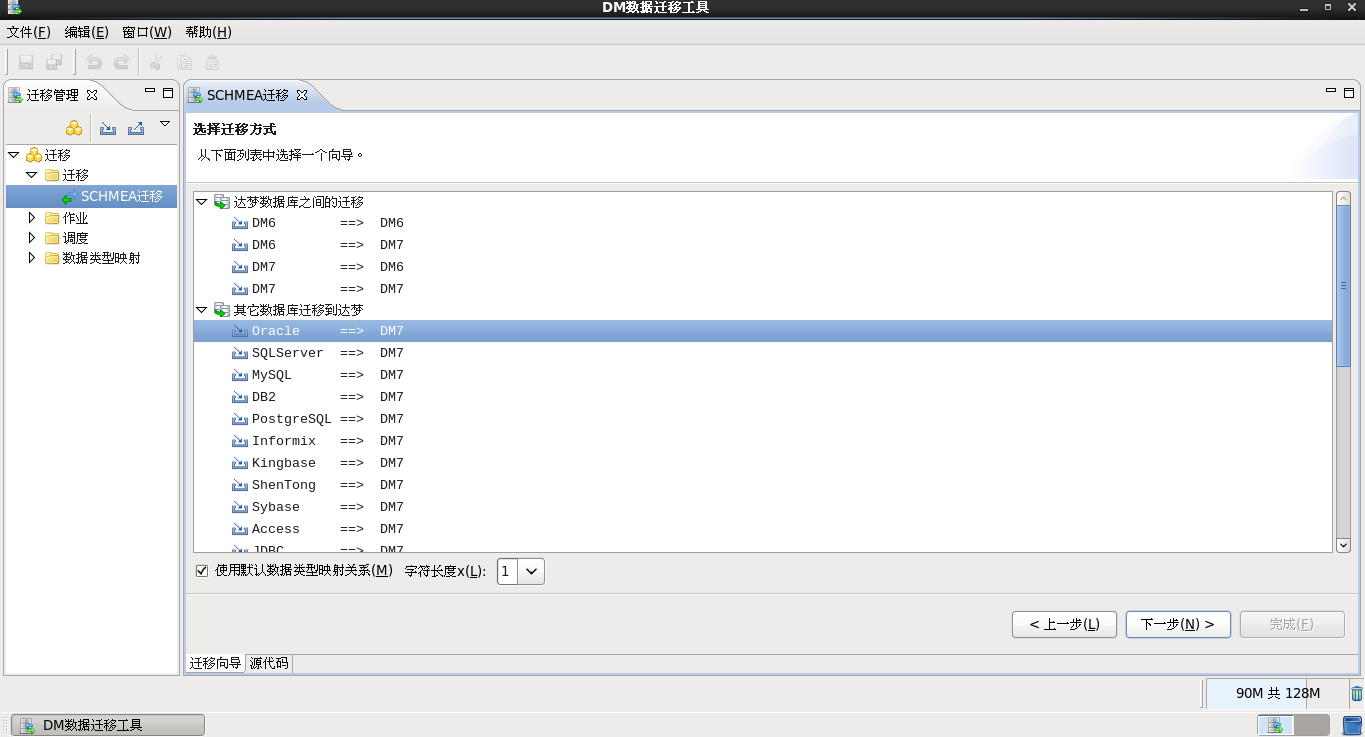This screenshot has height=737, width=1365.
Task: Click the redo arrow icon
Action: pyautogui.click(x=121, y=62)
